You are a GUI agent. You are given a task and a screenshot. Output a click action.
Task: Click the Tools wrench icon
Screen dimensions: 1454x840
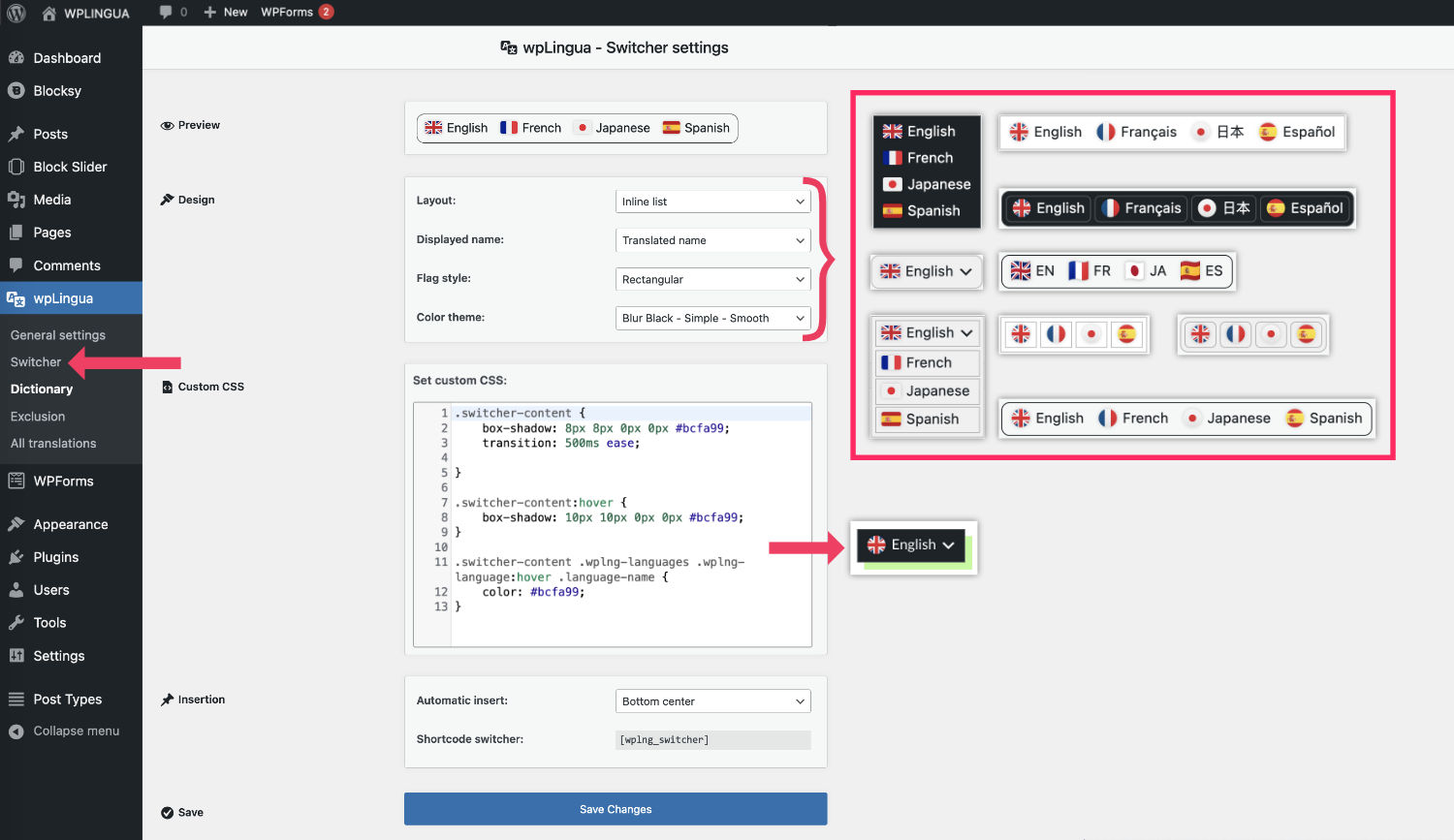[16, 623]
